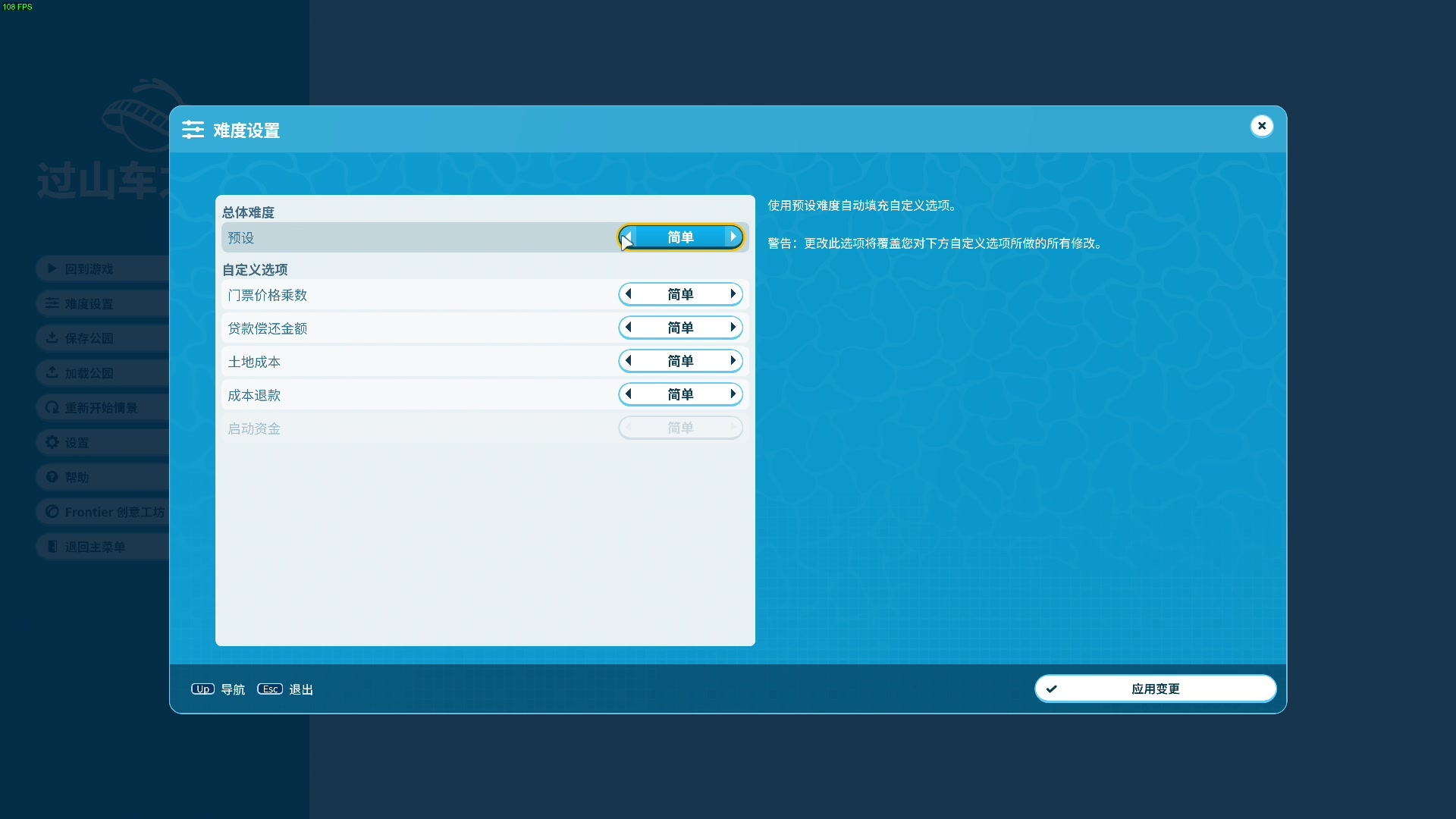Click the right arrow for 贷款偿还金额
Viewport: 1456px width, 819px height.
click(x=733, y=328)
